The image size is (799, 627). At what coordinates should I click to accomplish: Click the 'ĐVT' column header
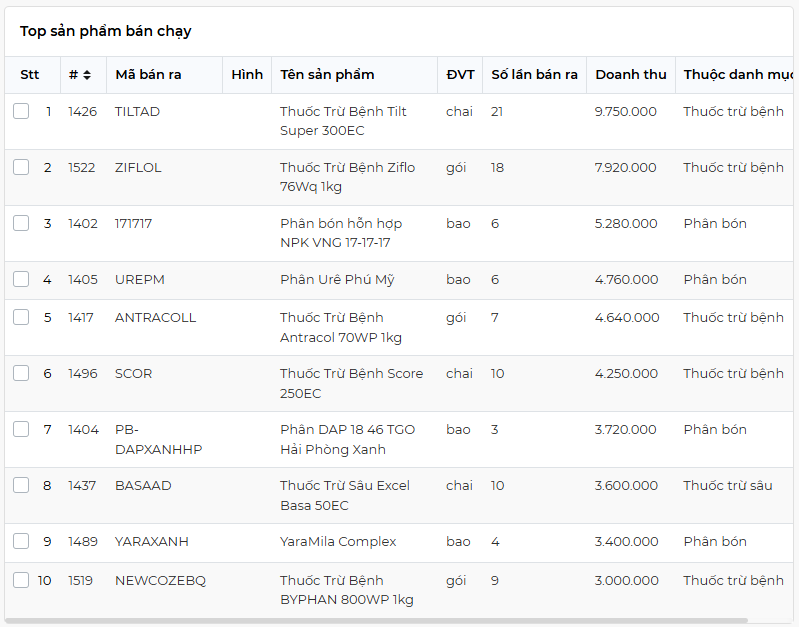[460, 75]
